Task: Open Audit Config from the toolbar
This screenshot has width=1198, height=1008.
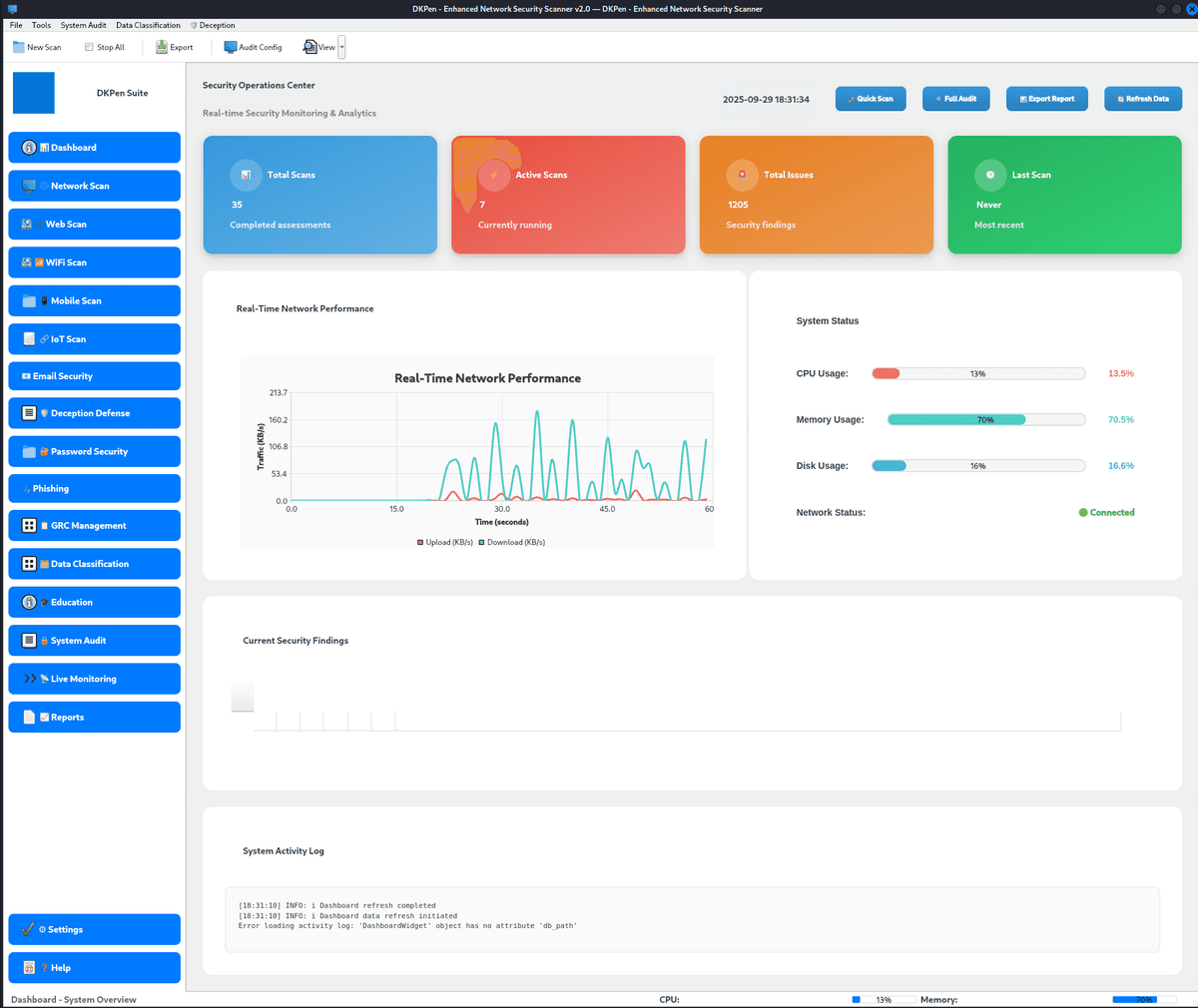Action: point(252,47)
